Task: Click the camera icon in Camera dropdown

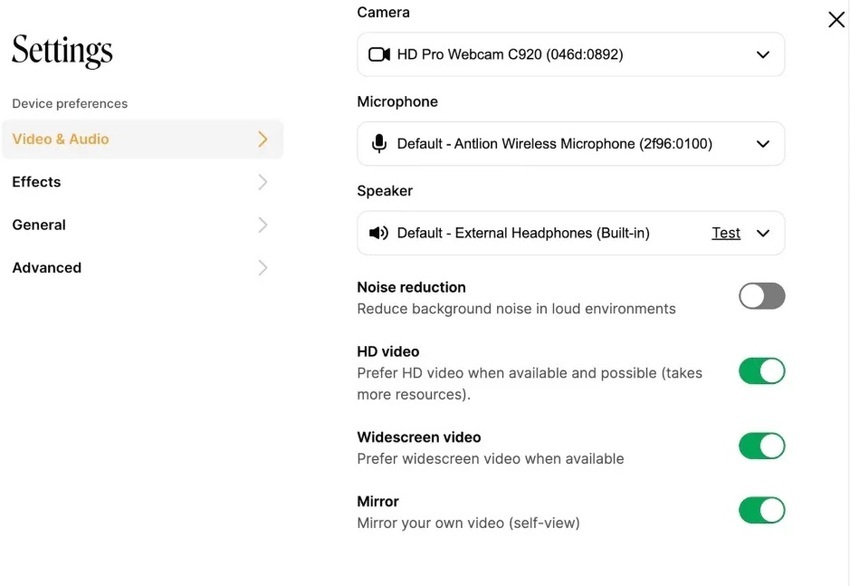Action: point(379,54)
